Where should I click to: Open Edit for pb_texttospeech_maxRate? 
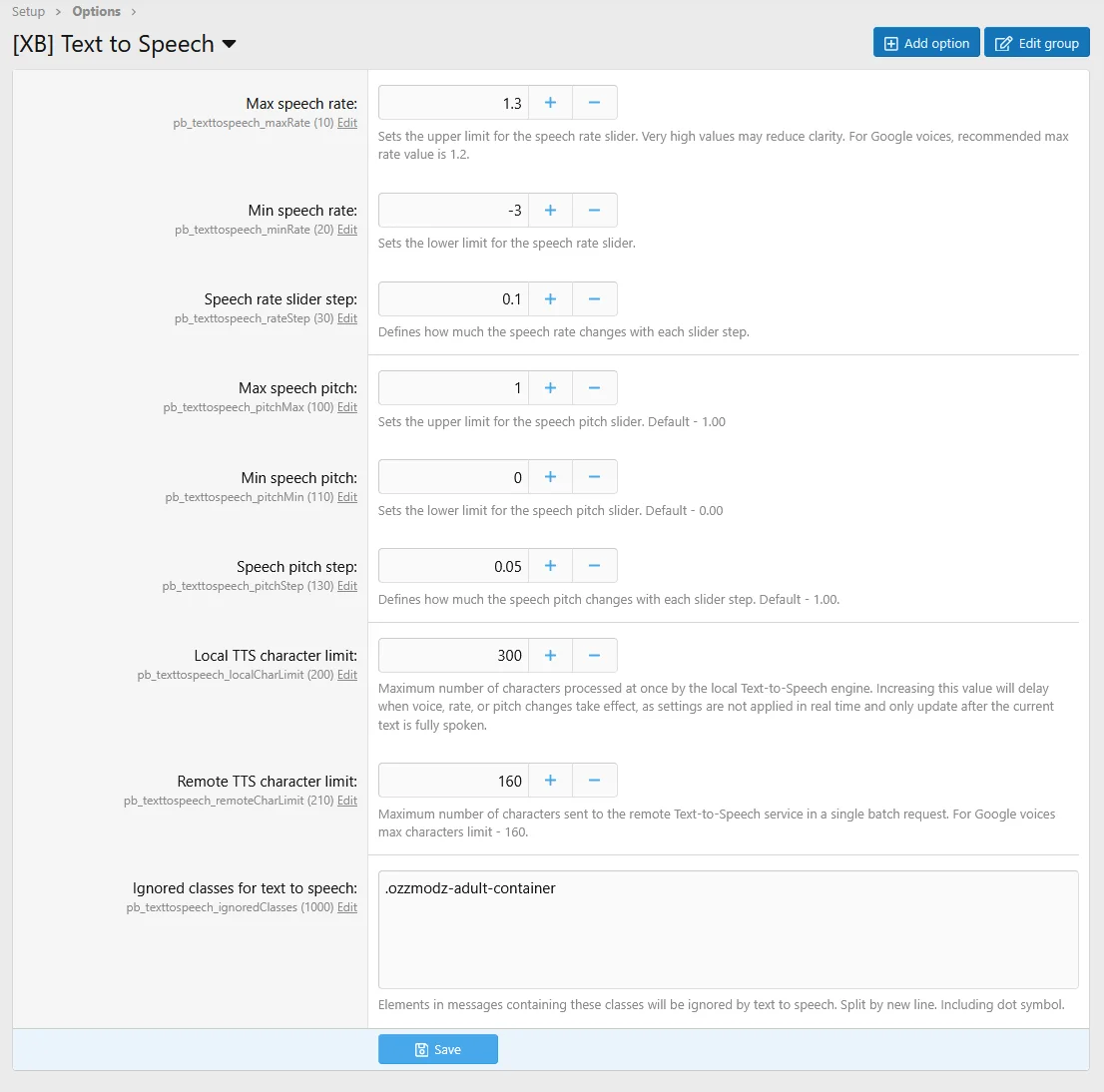pyautogui.click(x=346, y=122)
